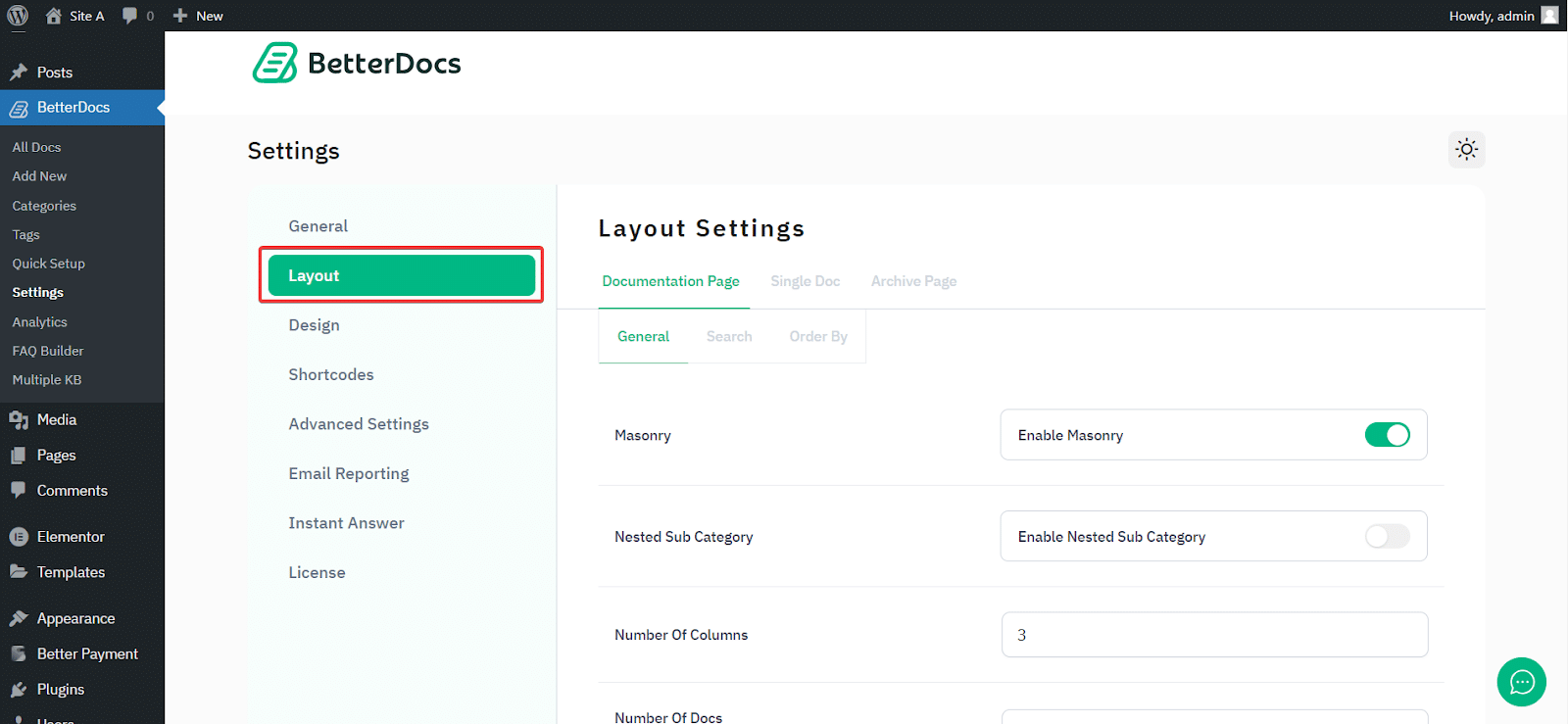
Task: Open the Shortcodes settings section
Action: 331,375
